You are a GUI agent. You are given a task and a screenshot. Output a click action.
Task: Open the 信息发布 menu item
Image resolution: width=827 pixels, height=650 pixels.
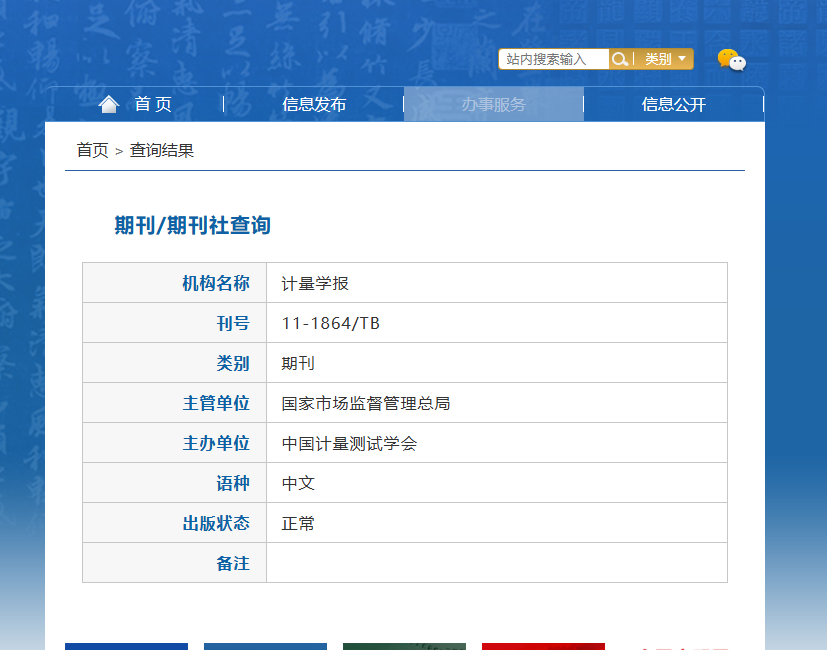314,104
